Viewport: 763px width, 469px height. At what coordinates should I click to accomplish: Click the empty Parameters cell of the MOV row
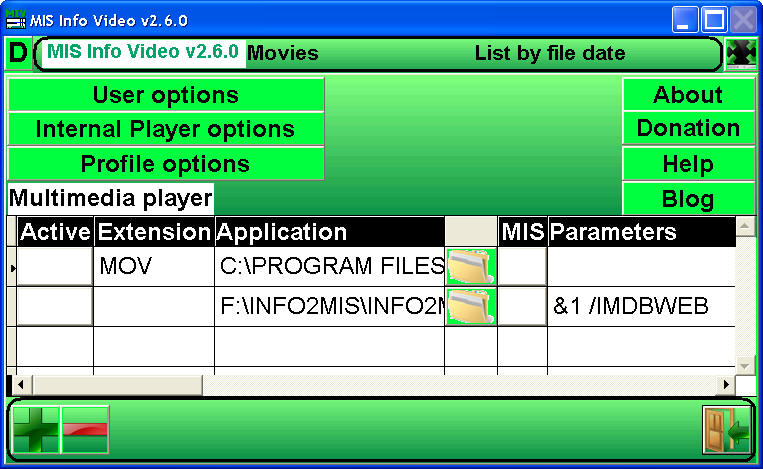641,266
